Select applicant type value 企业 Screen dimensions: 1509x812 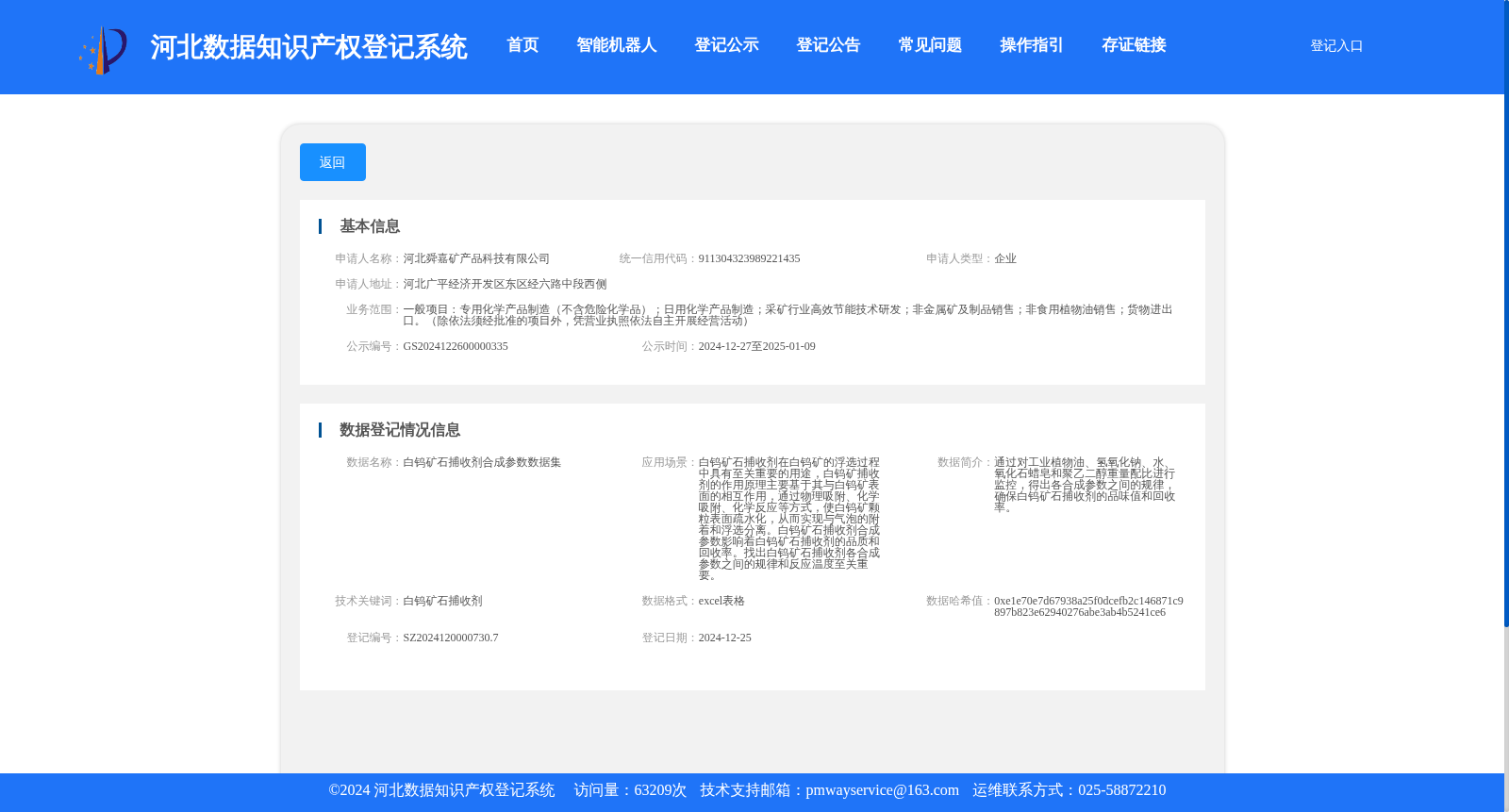click(1005, 258)
